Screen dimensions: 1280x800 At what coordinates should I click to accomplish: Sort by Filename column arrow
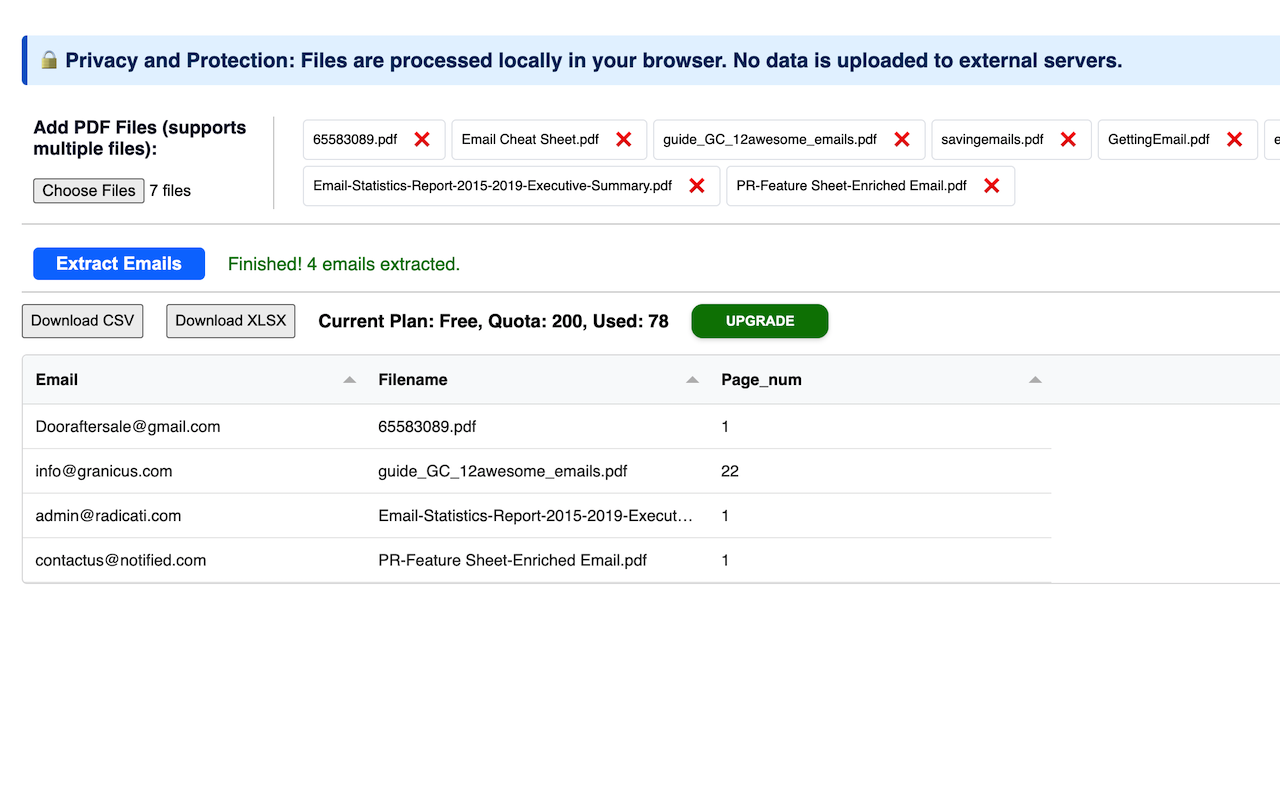tap(692, 380)
